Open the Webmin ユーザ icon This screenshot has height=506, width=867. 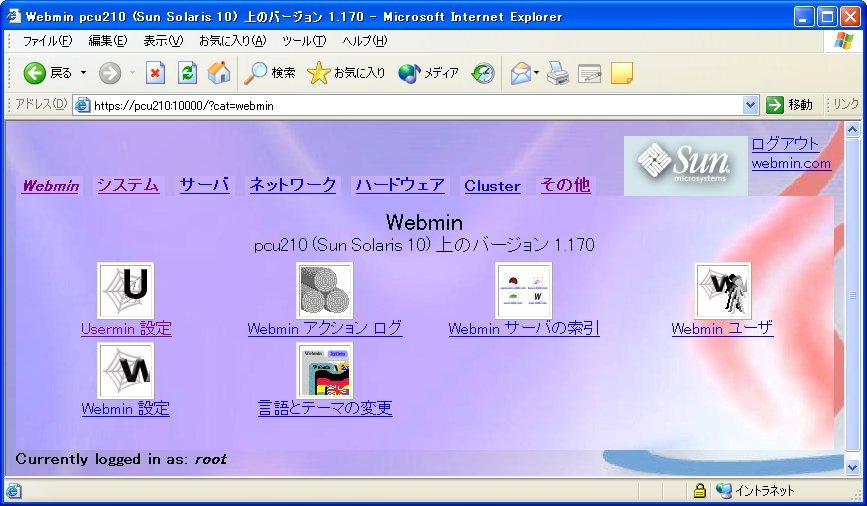723,290
